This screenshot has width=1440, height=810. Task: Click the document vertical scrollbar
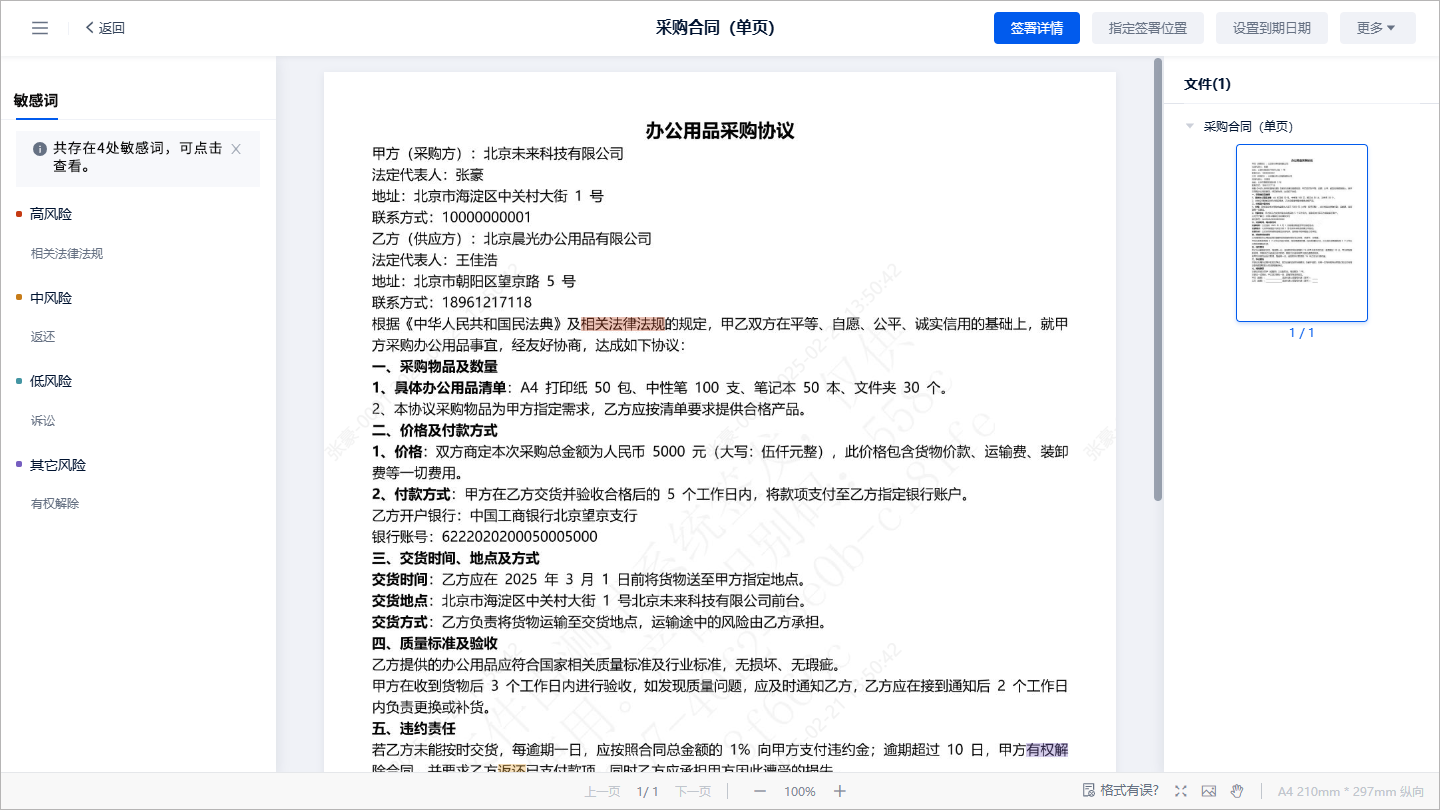tap(1158, 280)
